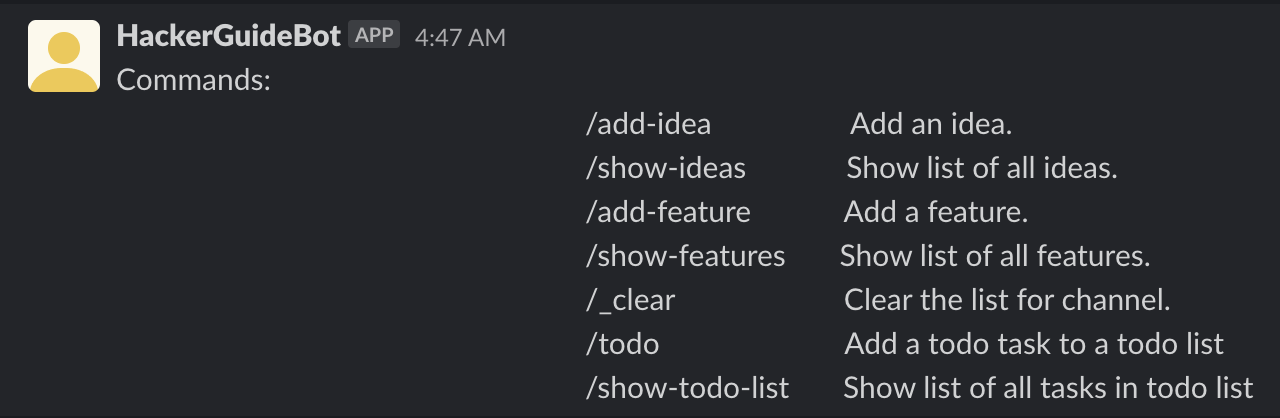Click the HackerGuideBot avatar icon
Image resolution: width=1280 pixels, height=418 pixels.
(x=64, y=56)
